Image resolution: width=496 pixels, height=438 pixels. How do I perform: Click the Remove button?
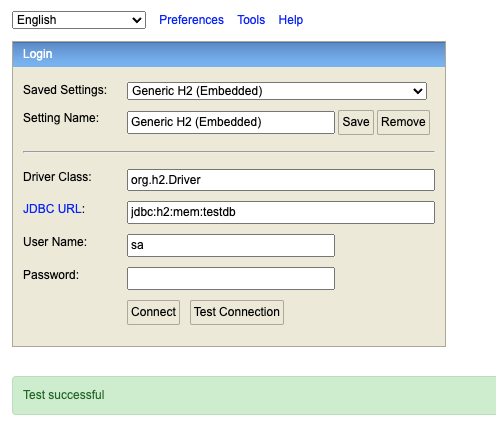click(403, 122)
